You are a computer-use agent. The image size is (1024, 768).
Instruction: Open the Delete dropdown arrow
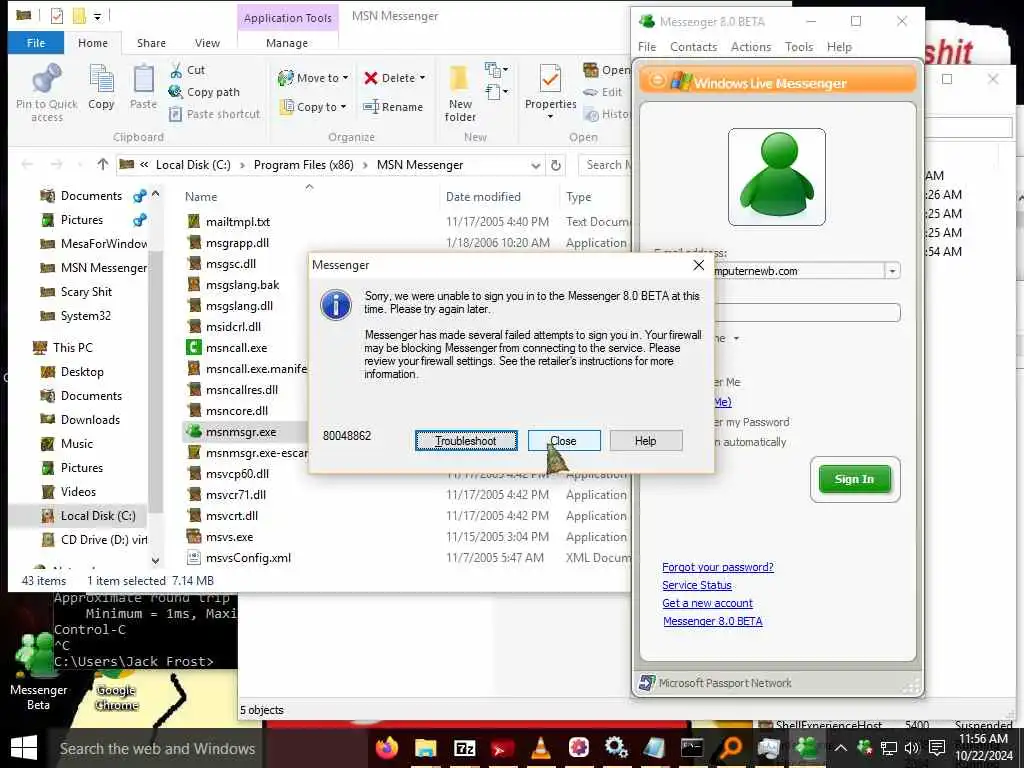[422, 78]
